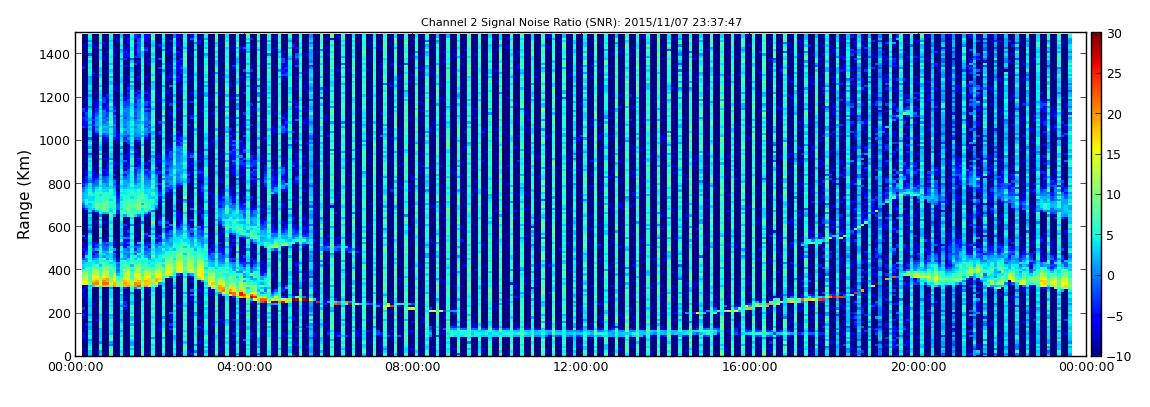Click the colorbar value 15

[x=1115, y=155]
